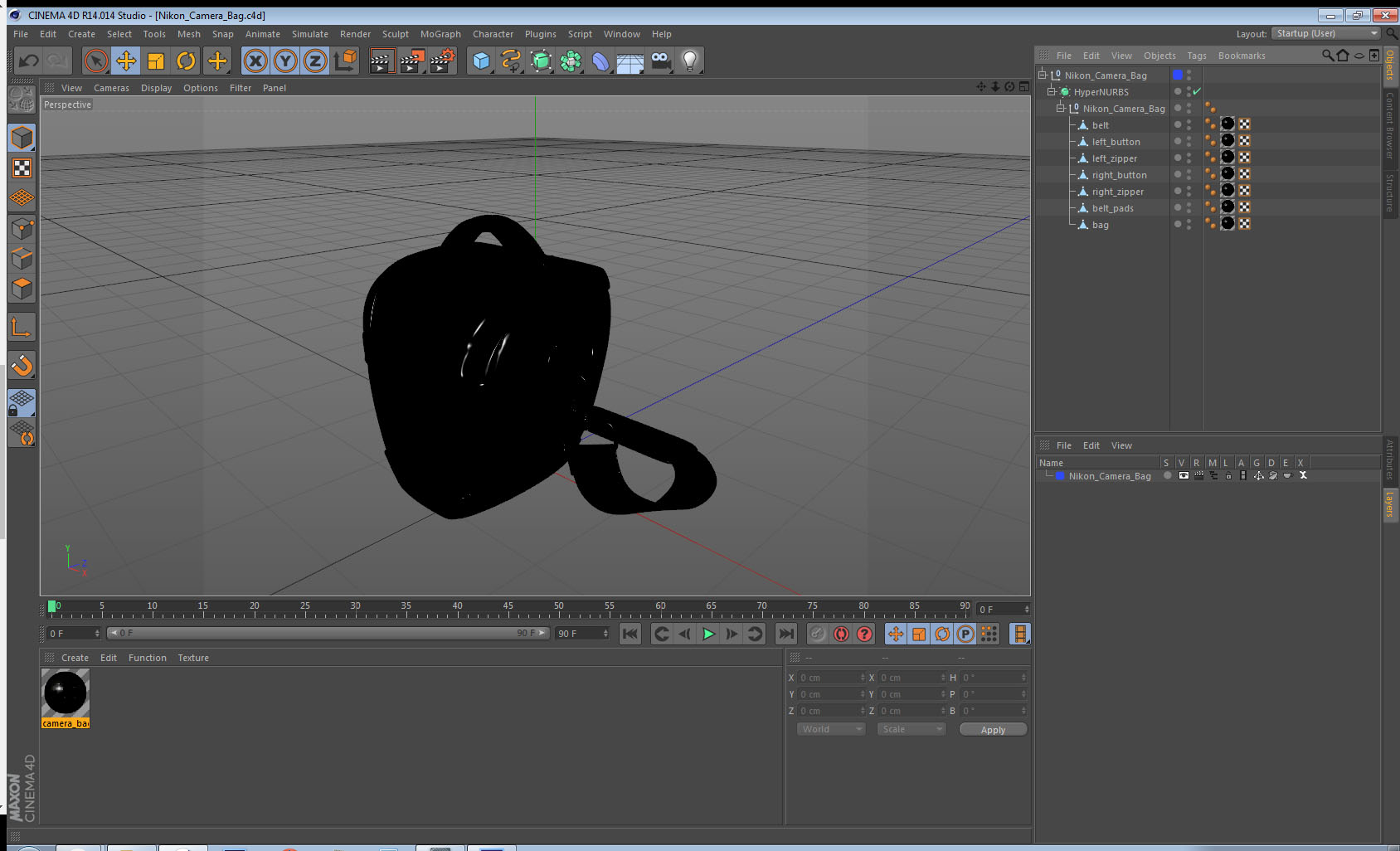This screenshot has height=851, width=1400.
Task: Switch to Texture mode in left palette
Action: pyautogui.click(x=22, y=168)
